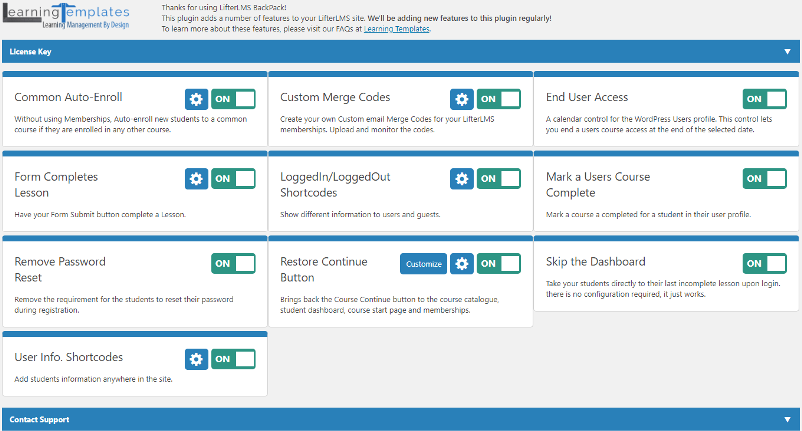Click 'Mark a course a completed' description
Screen dimensions: 802x431
pos(649,215)
